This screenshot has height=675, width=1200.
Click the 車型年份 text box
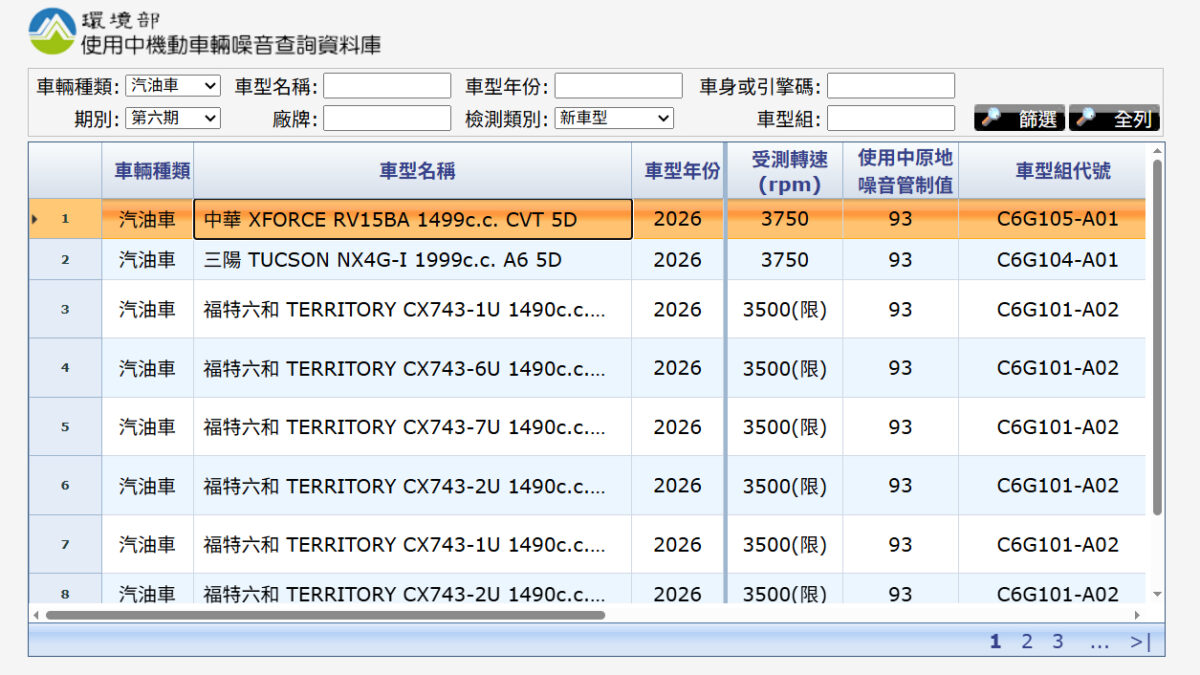(618, 86)
